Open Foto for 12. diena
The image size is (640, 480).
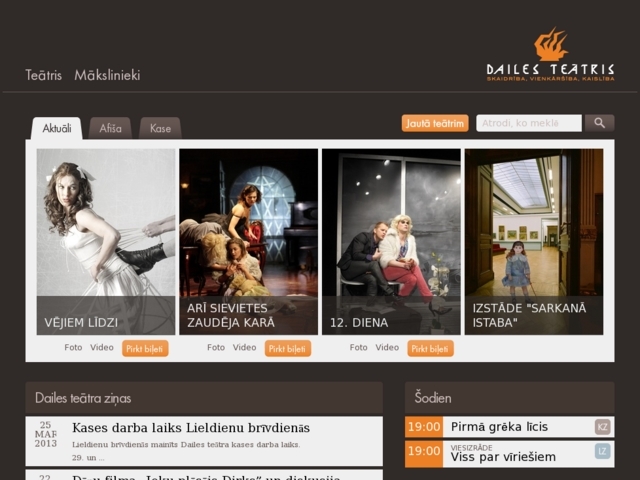tap(358, 347)
